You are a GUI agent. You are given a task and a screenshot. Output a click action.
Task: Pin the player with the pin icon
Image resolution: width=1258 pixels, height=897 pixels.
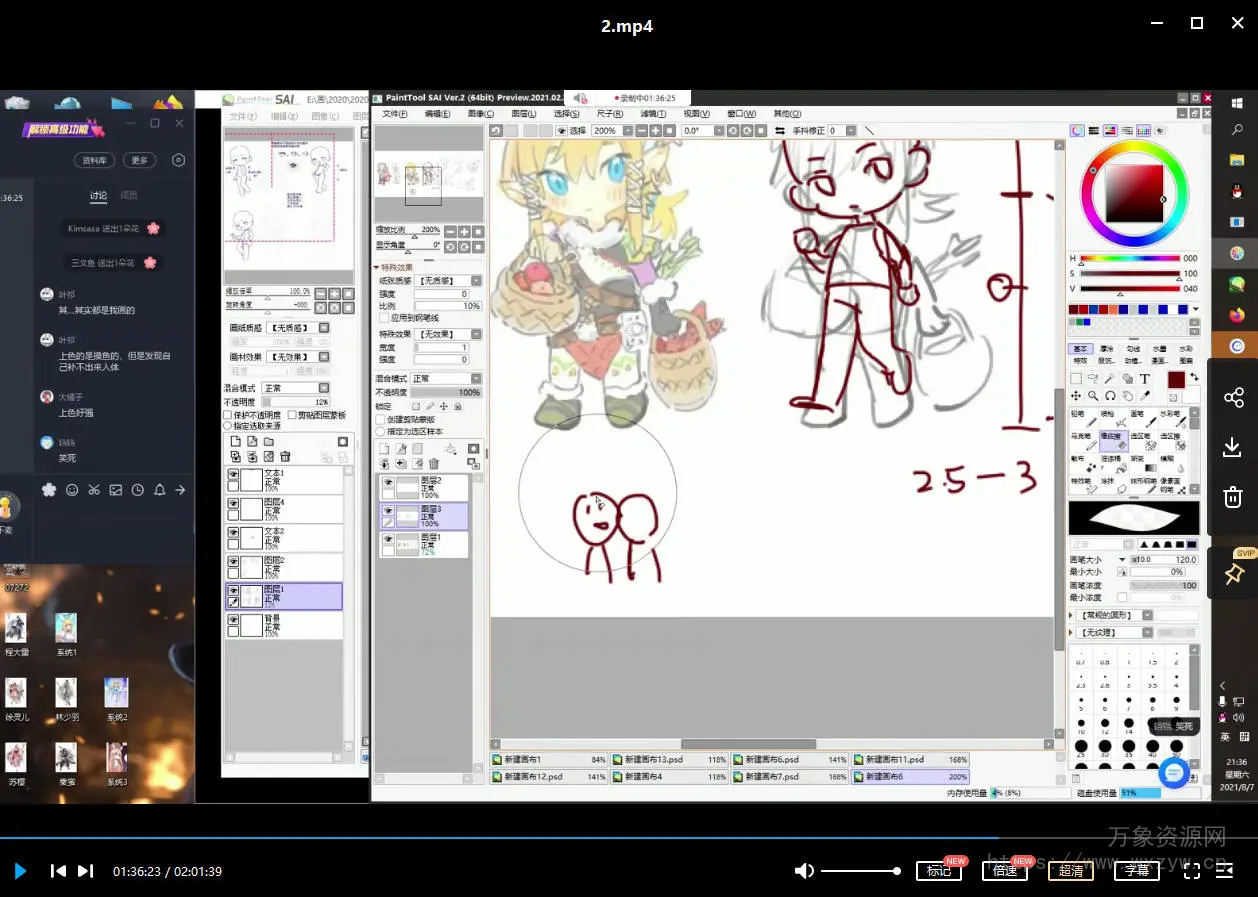click(1234, 574)
